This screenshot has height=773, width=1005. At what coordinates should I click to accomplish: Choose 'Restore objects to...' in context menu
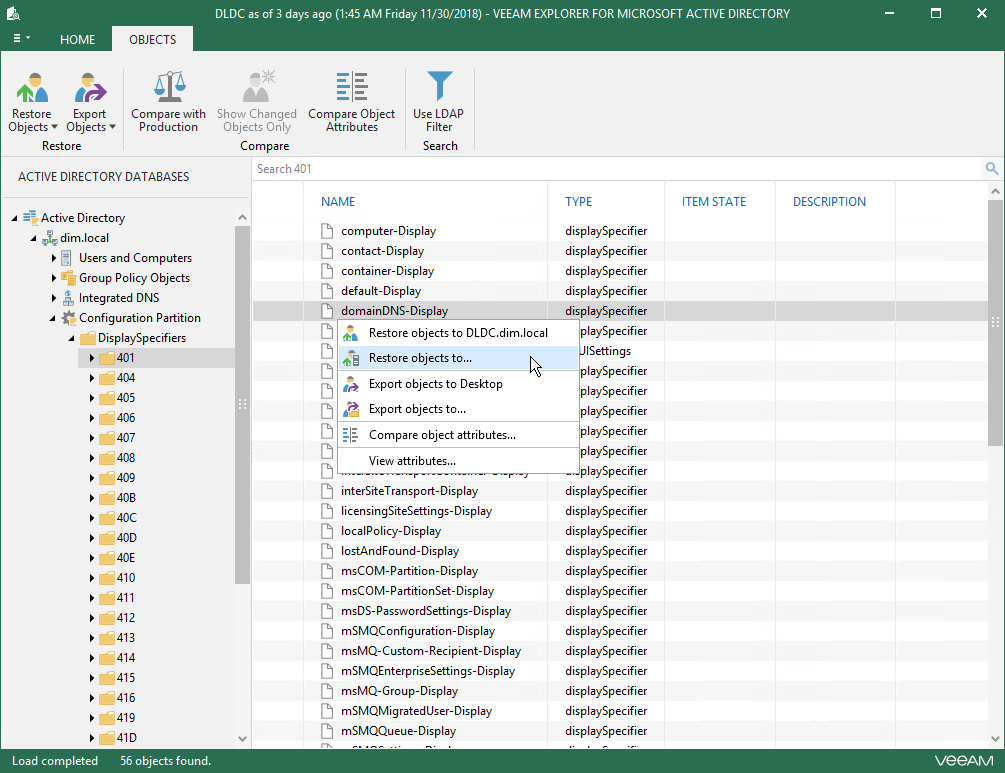point(420,358)
